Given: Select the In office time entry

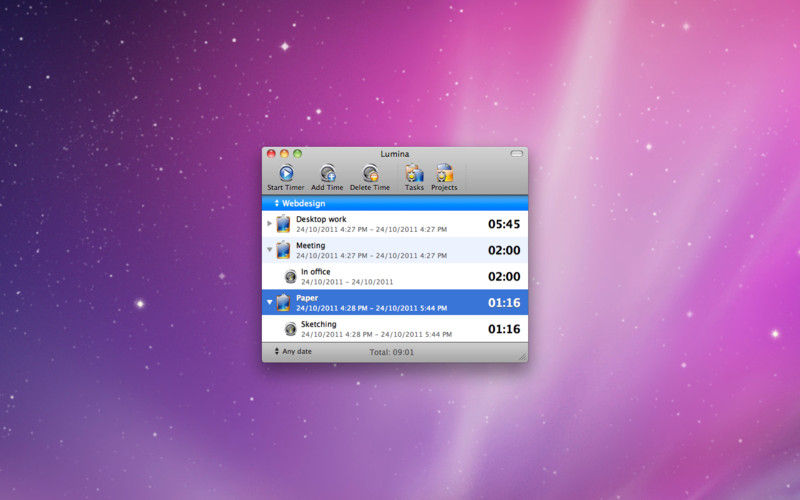Looking at the screenshot, I should click(315, 272).
